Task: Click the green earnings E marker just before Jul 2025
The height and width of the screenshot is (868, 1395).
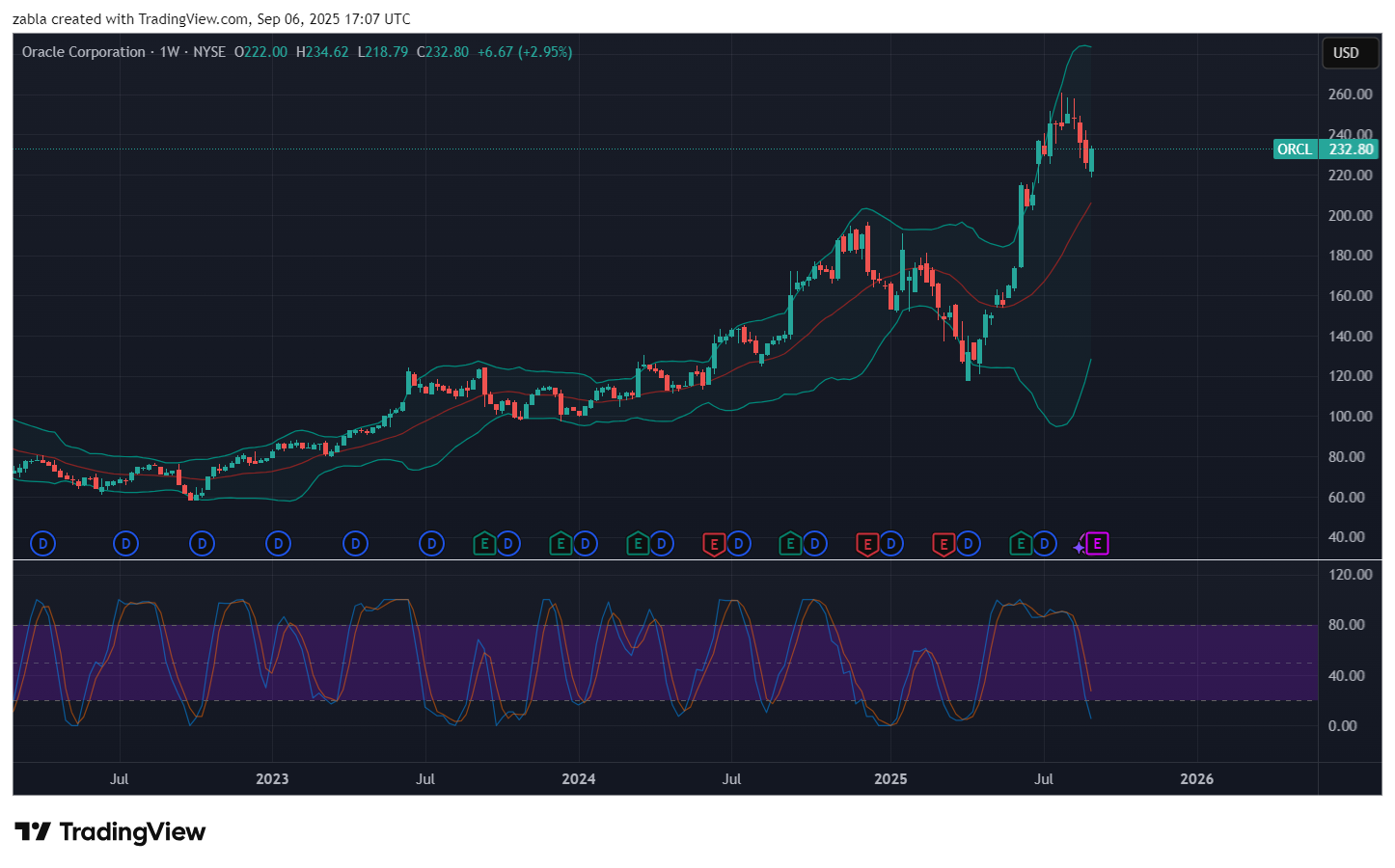Action: pos(1021,545)
